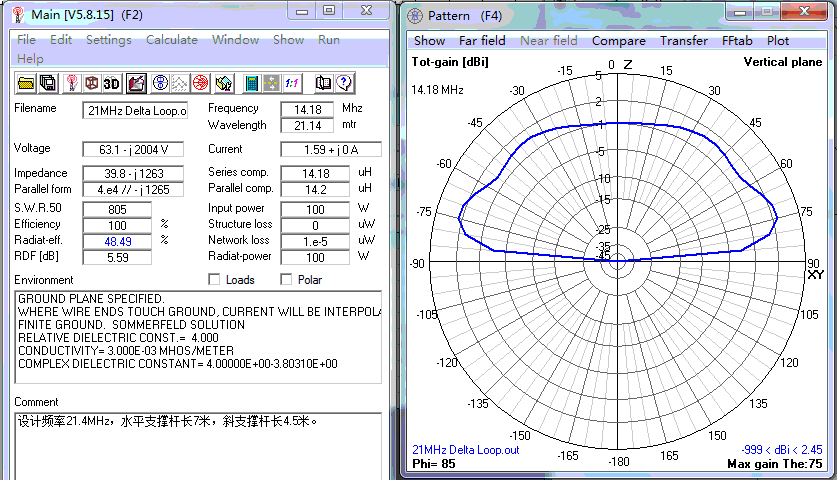The height and width of the screenshot is (480, 837).
Task: Enable the Loads checkbox
Action: (x=214, y=279)
